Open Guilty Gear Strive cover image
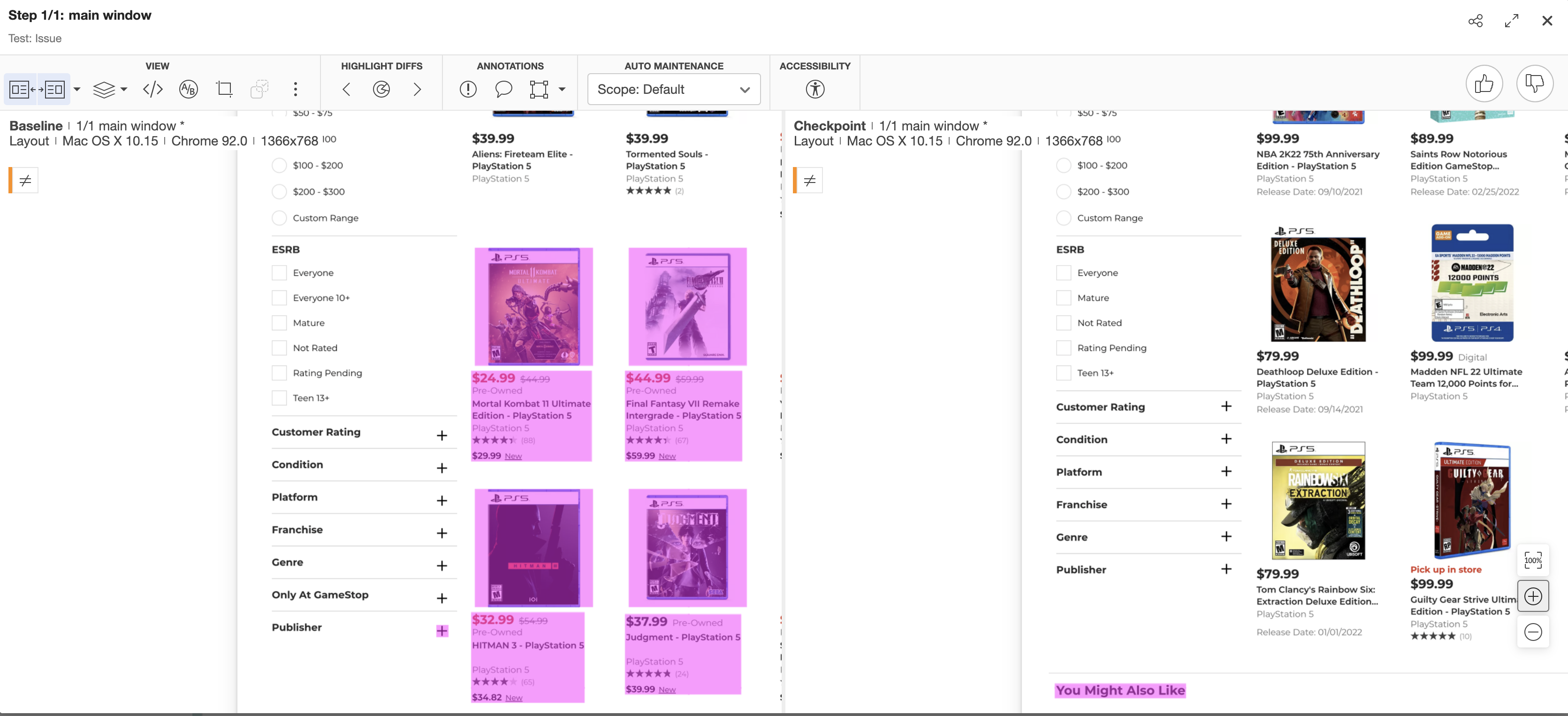The width and height of the screenshot is (1568, 716). 1472,501
